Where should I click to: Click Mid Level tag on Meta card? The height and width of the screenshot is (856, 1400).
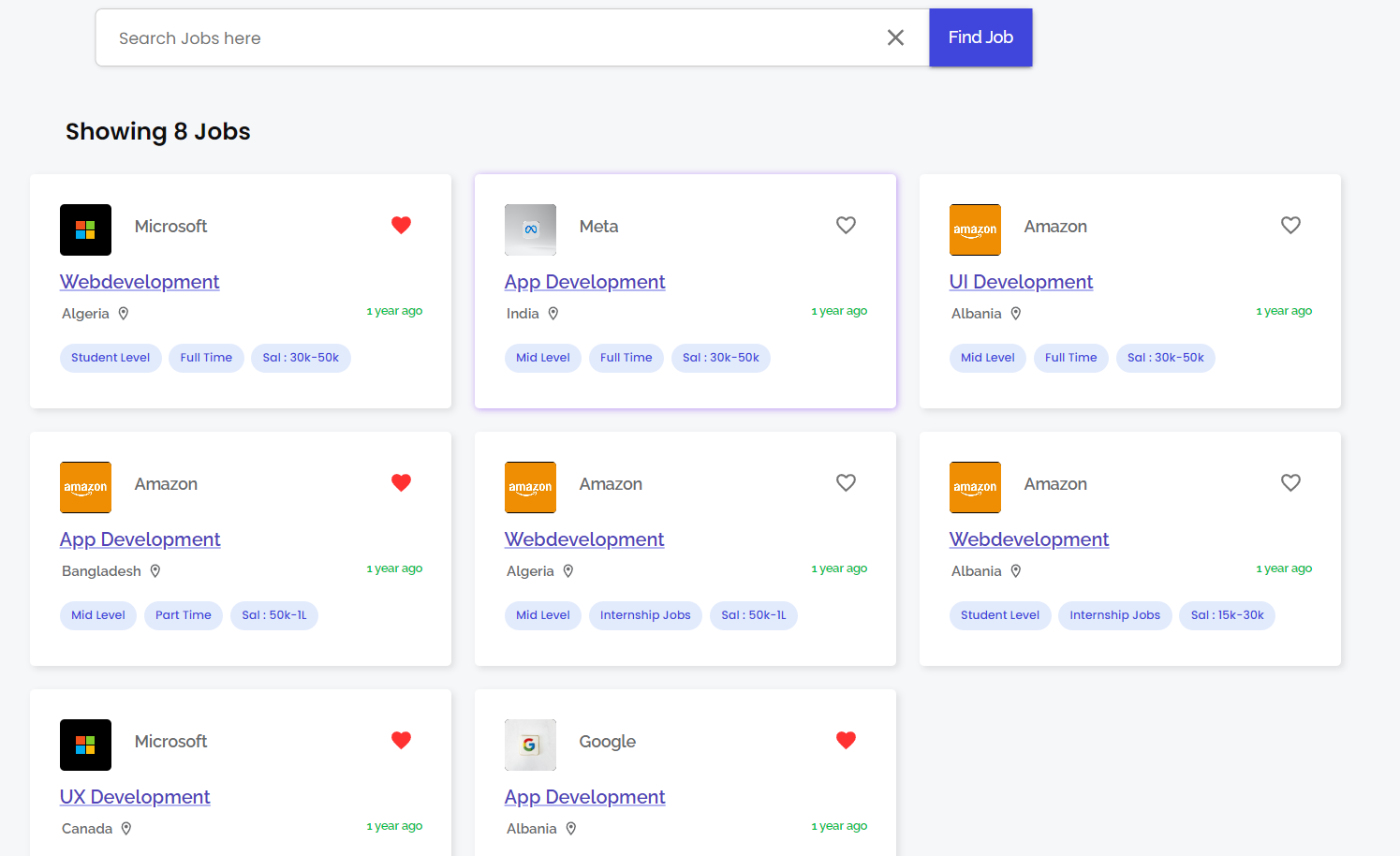coord(543,358)
